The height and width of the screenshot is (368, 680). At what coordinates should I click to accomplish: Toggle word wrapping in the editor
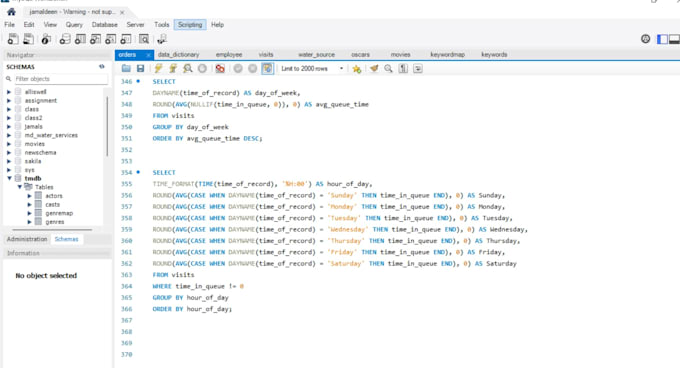pos(418,68)
